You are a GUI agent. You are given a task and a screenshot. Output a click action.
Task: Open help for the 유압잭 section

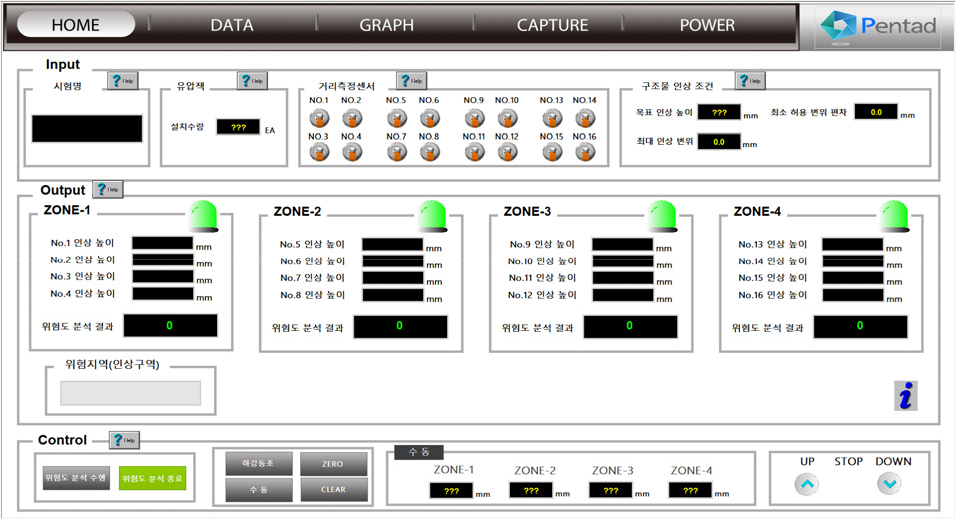click(x=252, y=81)
